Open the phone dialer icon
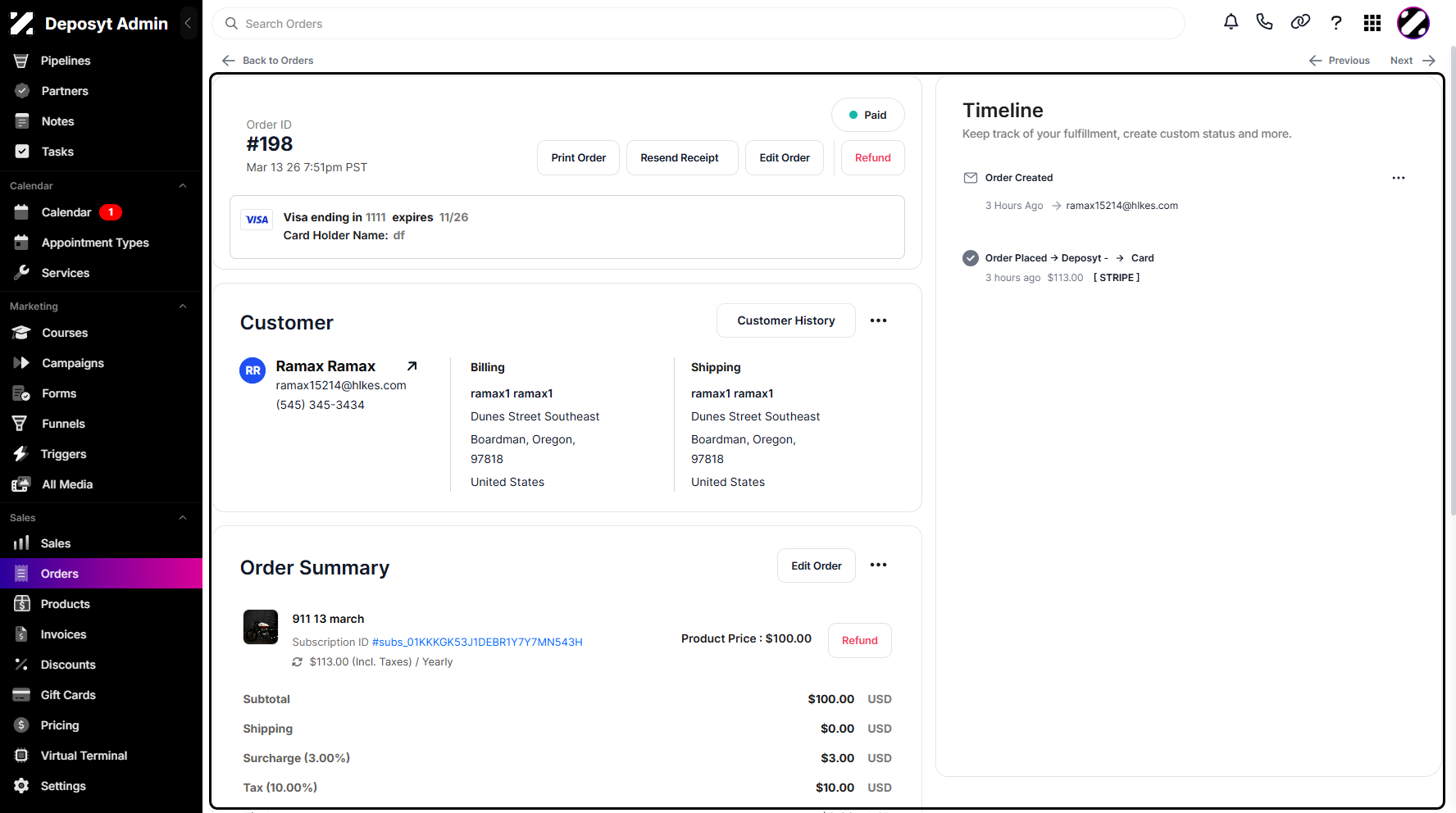Image resolution: width=1456 pixels, height=813 pixels. pyautogui.click(x=1264, y=22)
